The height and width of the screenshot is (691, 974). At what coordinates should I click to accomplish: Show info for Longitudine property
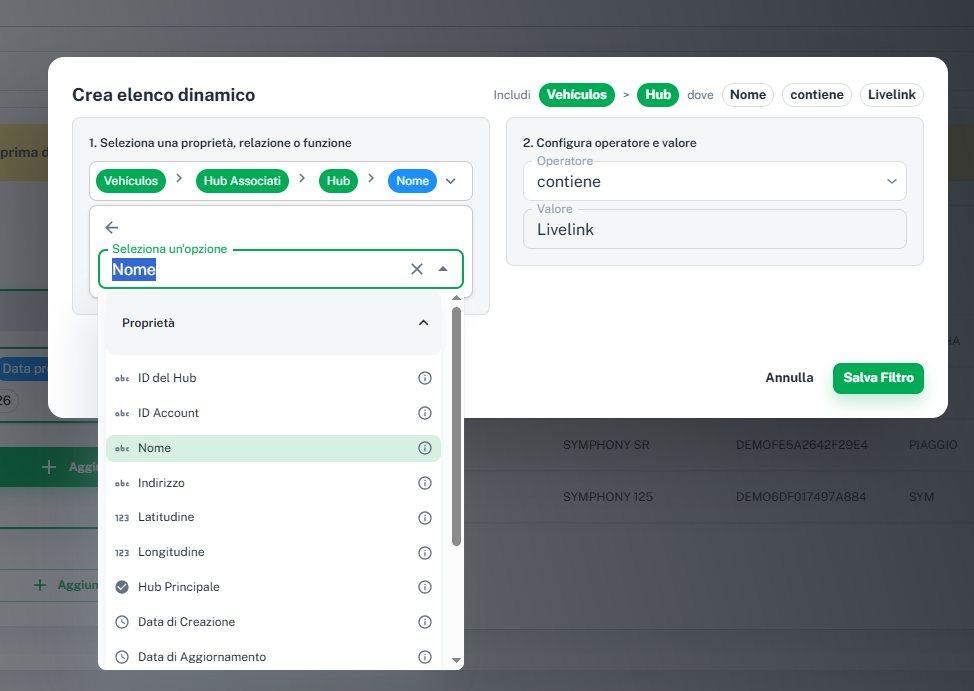[x=424, y=552]
